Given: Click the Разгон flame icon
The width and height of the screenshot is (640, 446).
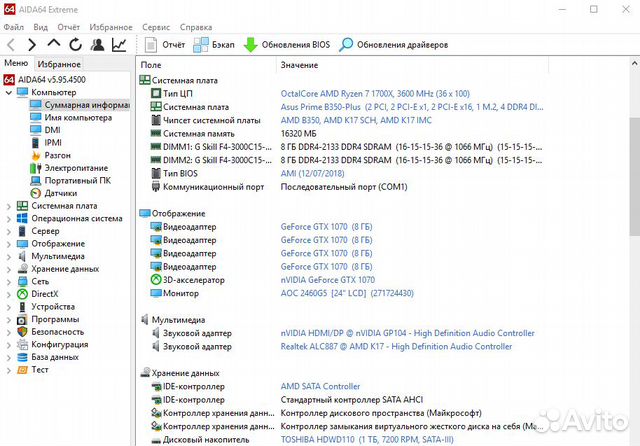Looking at the screenshot, I should [36, 155].
